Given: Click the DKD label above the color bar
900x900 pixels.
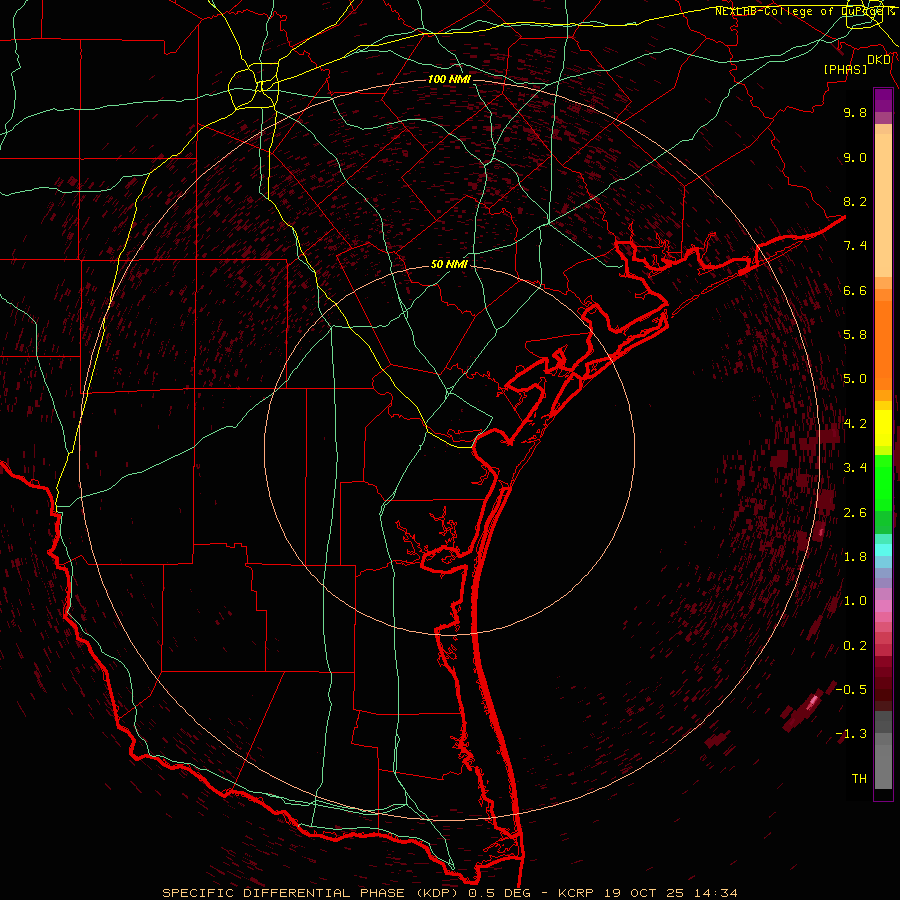Looking at the screenshot, I should (879, 60).
